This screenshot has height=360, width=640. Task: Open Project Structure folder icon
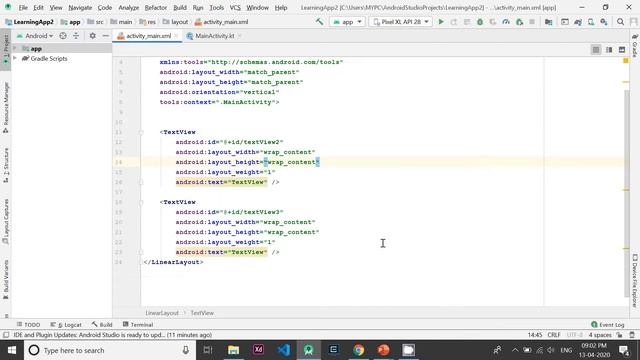549,22
